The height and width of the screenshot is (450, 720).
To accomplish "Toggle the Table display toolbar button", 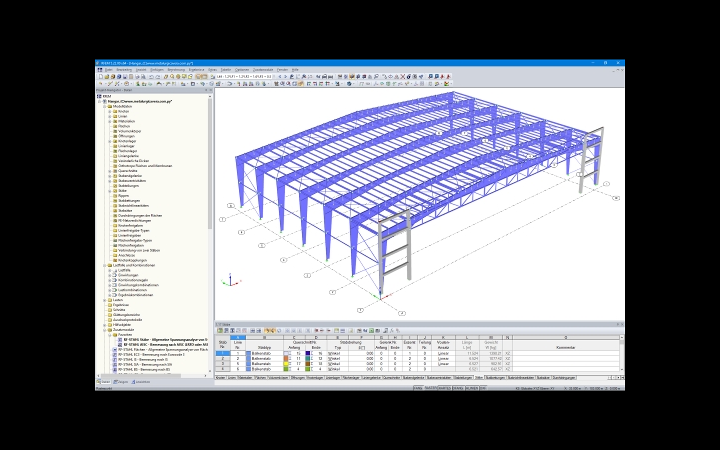I will [x=205, y=77].
